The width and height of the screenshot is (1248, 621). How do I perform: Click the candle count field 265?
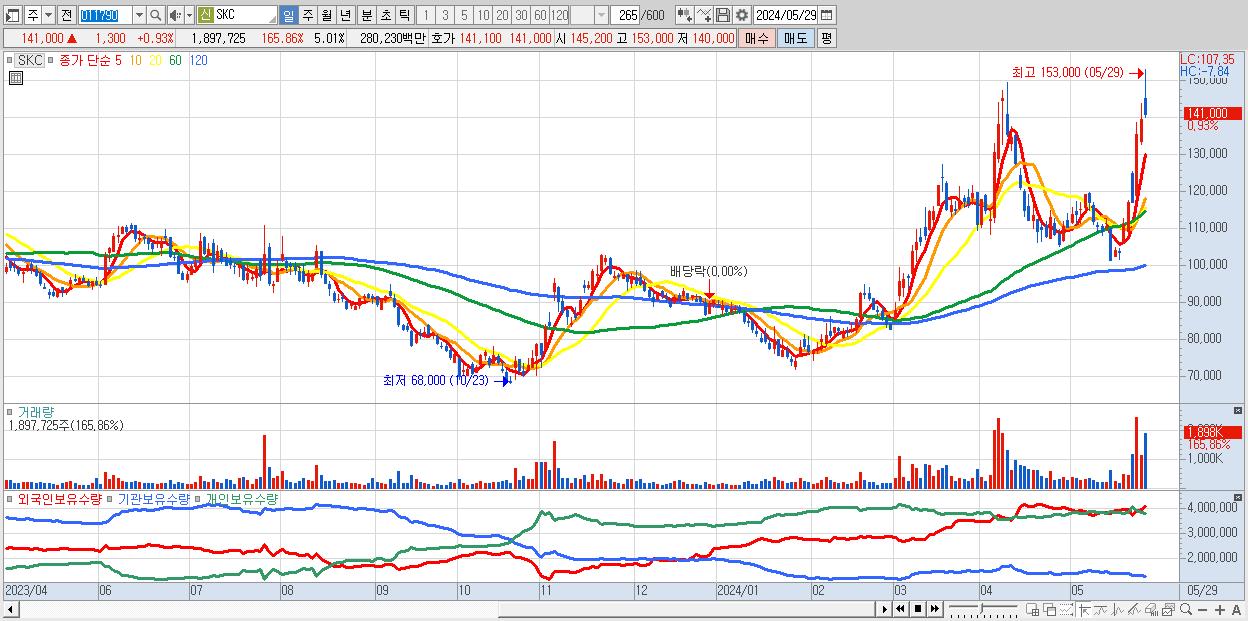pos(625,15)
